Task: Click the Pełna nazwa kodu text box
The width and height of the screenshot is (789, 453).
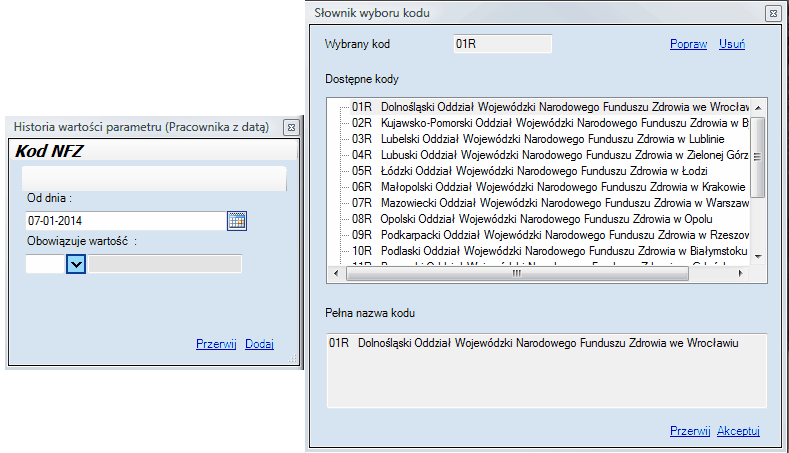Action: [x=547, y=370]
